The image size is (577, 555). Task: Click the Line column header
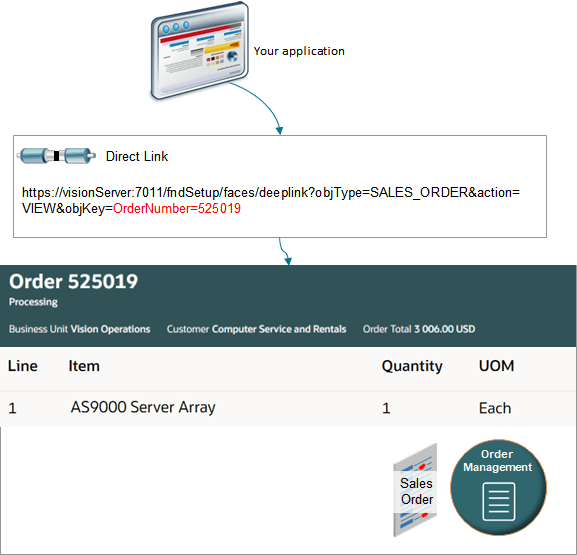coord(23,366)
